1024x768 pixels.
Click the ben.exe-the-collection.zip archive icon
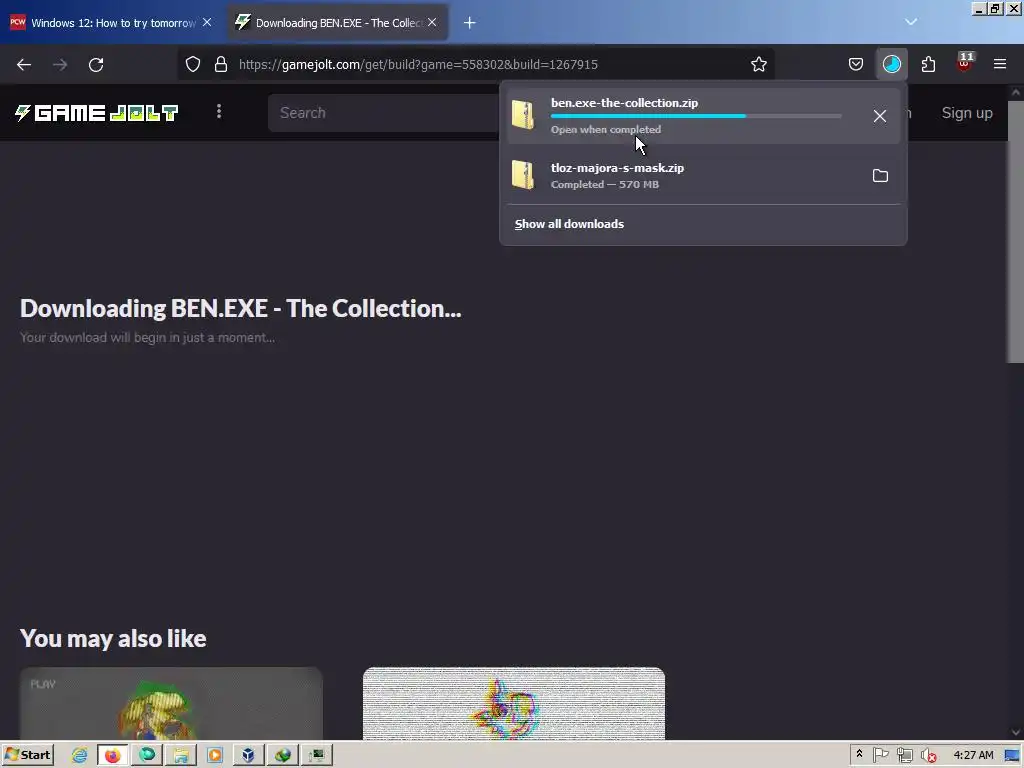tap(523, 116)
